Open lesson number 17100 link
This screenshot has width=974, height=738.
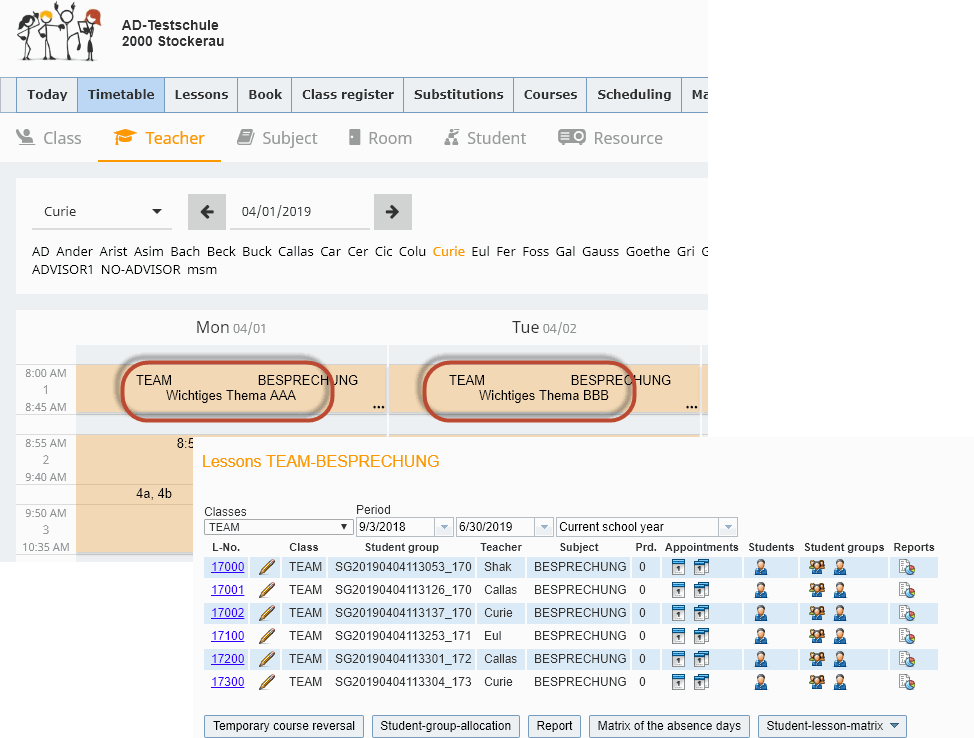227,636
